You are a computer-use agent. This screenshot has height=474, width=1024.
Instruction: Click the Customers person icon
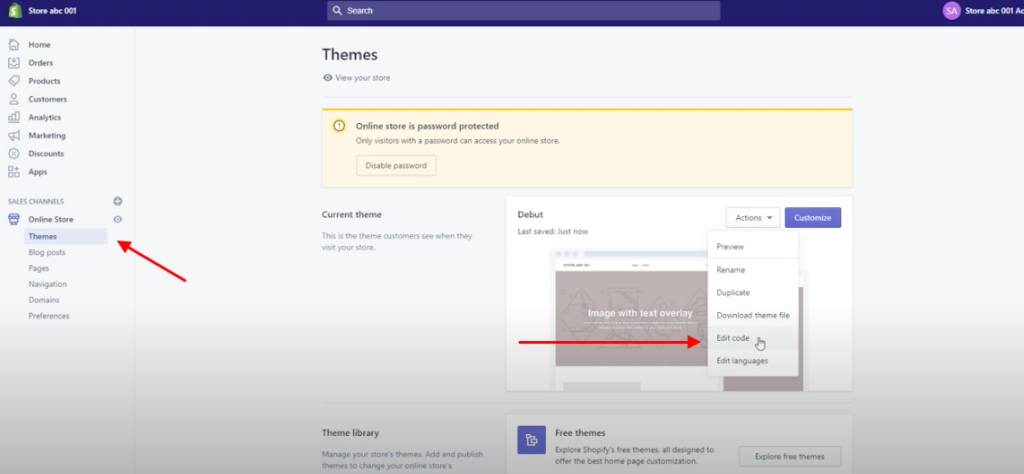click(x=14, y=99)
